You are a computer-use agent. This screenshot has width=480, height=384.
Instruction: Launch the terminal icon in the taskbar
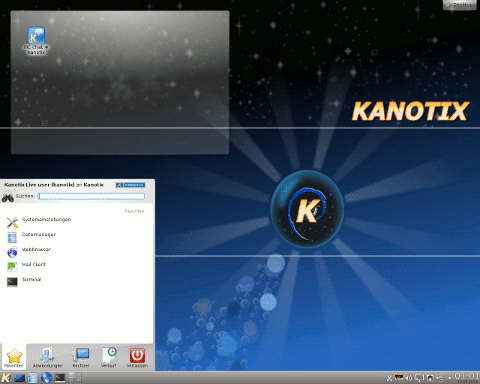pyautogui.click(x=60, y=378)
